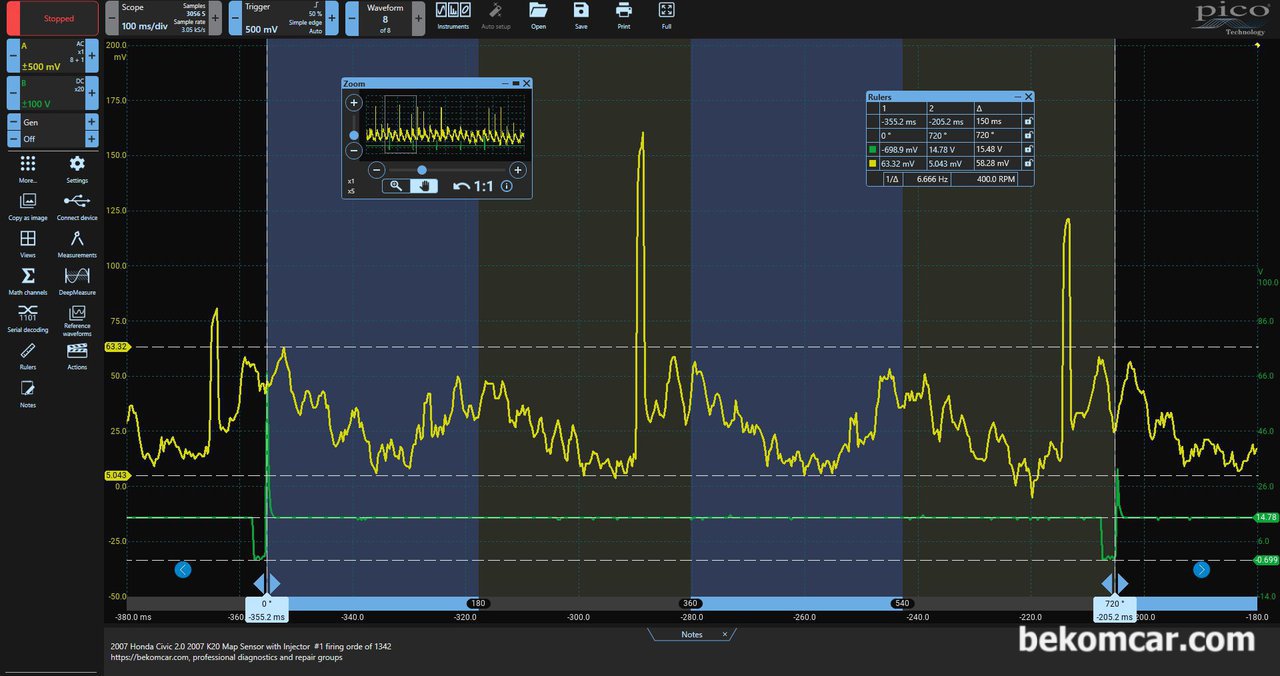Open Reference waveforms tool
Viewport: 1280px width, 676px height.
(77, 320)
